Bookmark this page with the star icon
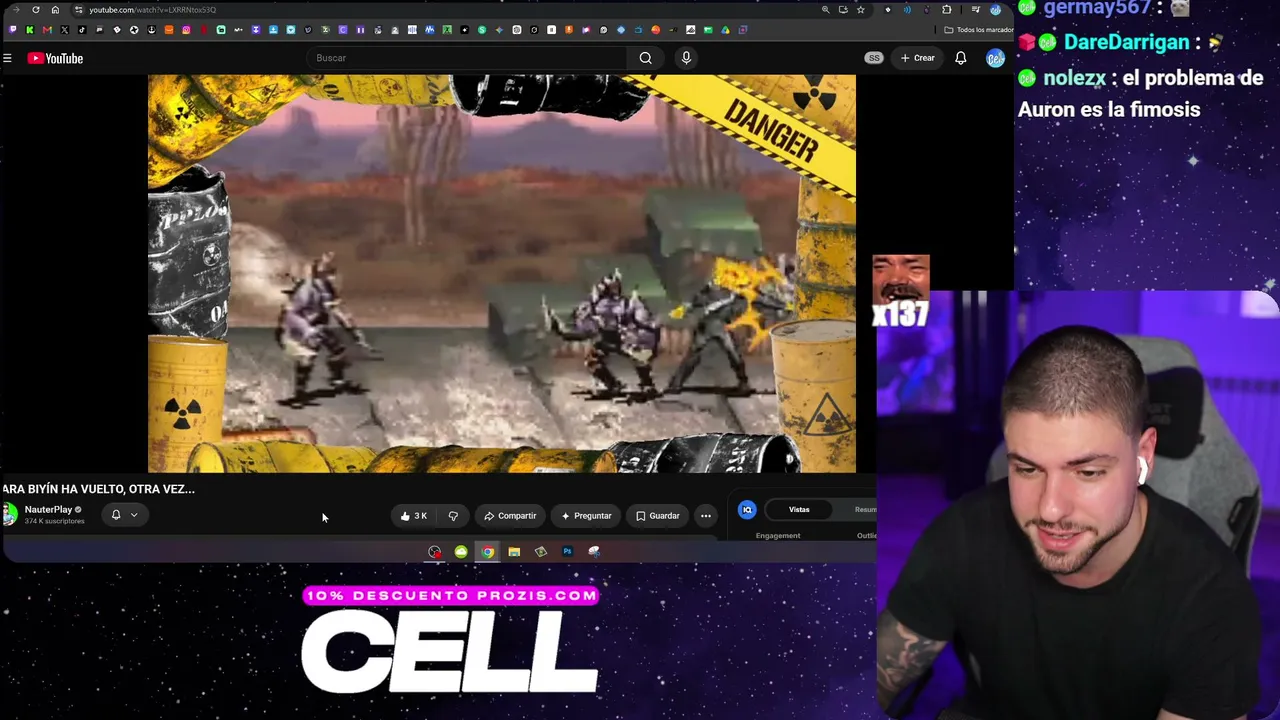Image resolution: width=1280 pixels, height=720 pixels. [860, 10]
